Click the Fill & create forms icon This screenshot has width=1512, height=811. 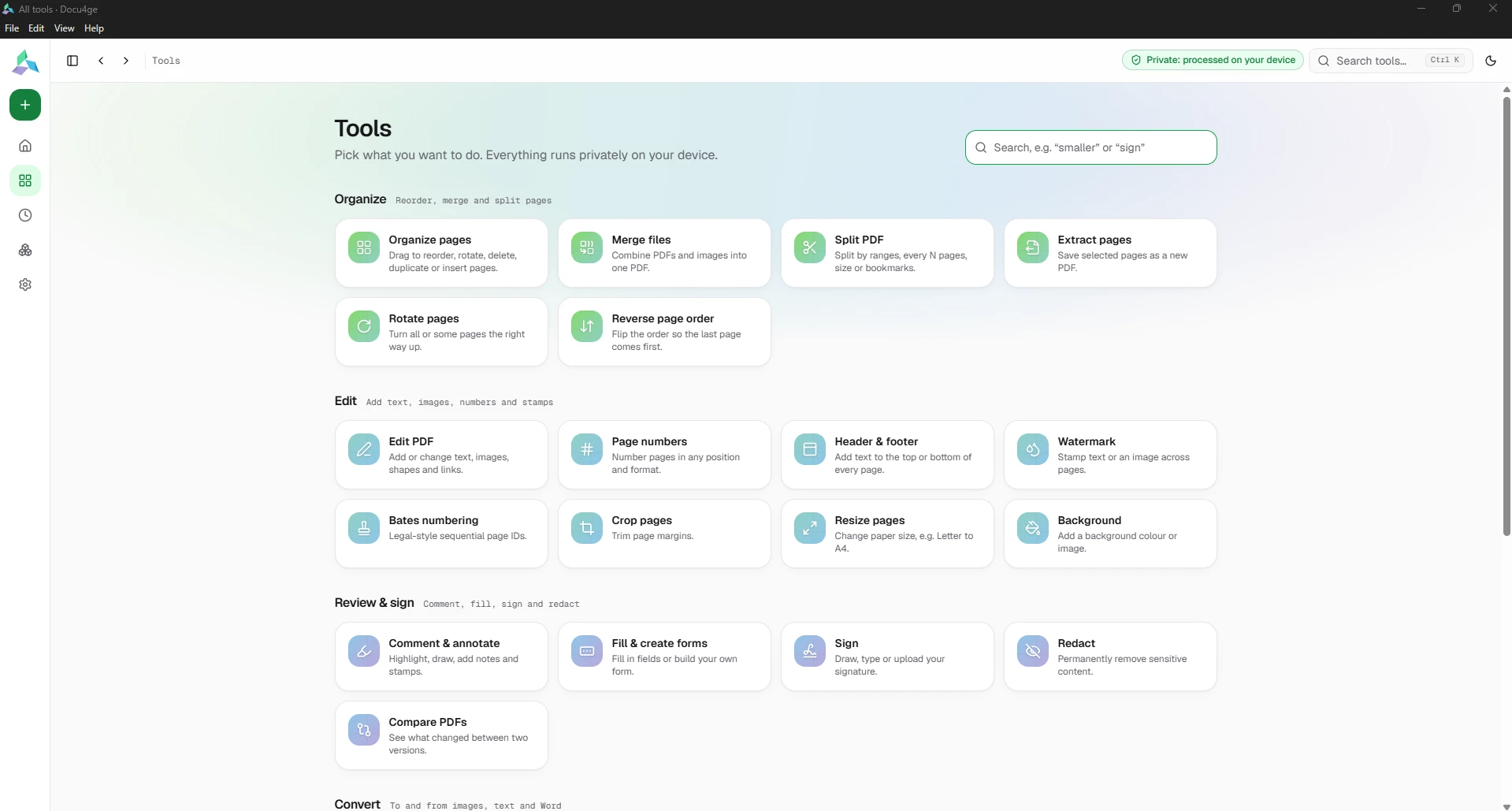pyautogui.click(x=587, y=651)
